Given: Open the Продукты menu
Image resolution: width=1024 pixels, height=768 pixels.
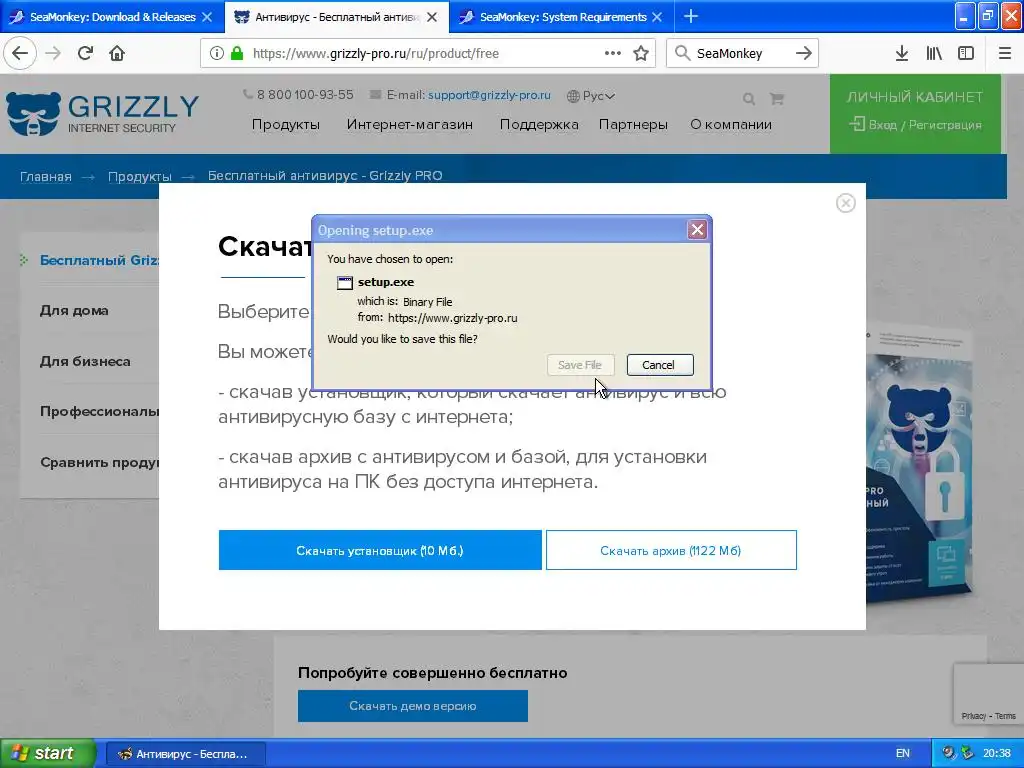Looking at the screenshot, I should point(285,124).
